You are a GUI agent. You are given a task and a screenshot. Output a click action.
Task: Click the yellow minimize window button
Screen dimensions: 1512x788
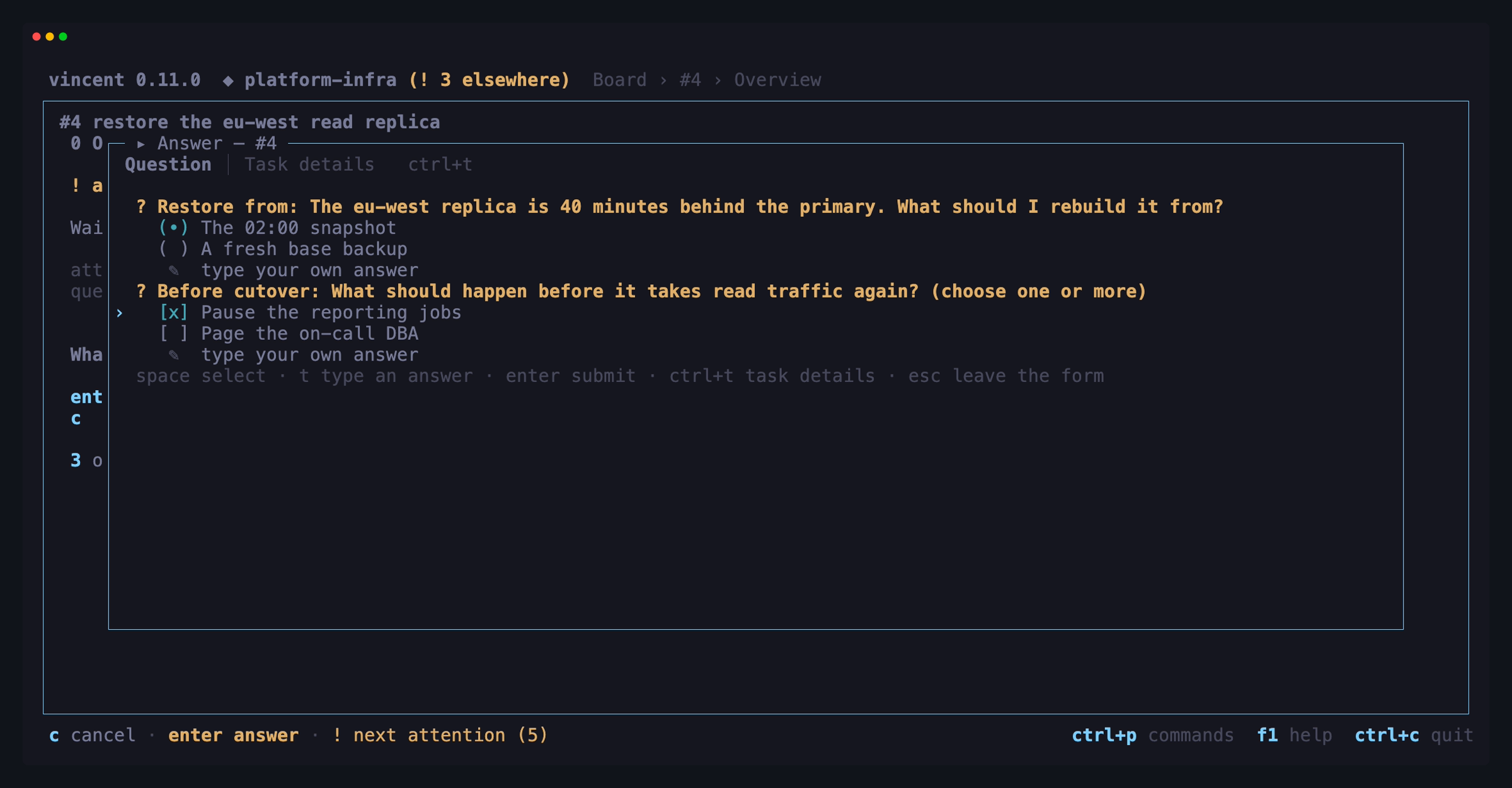pyautogui.click(x=50, y=37)
